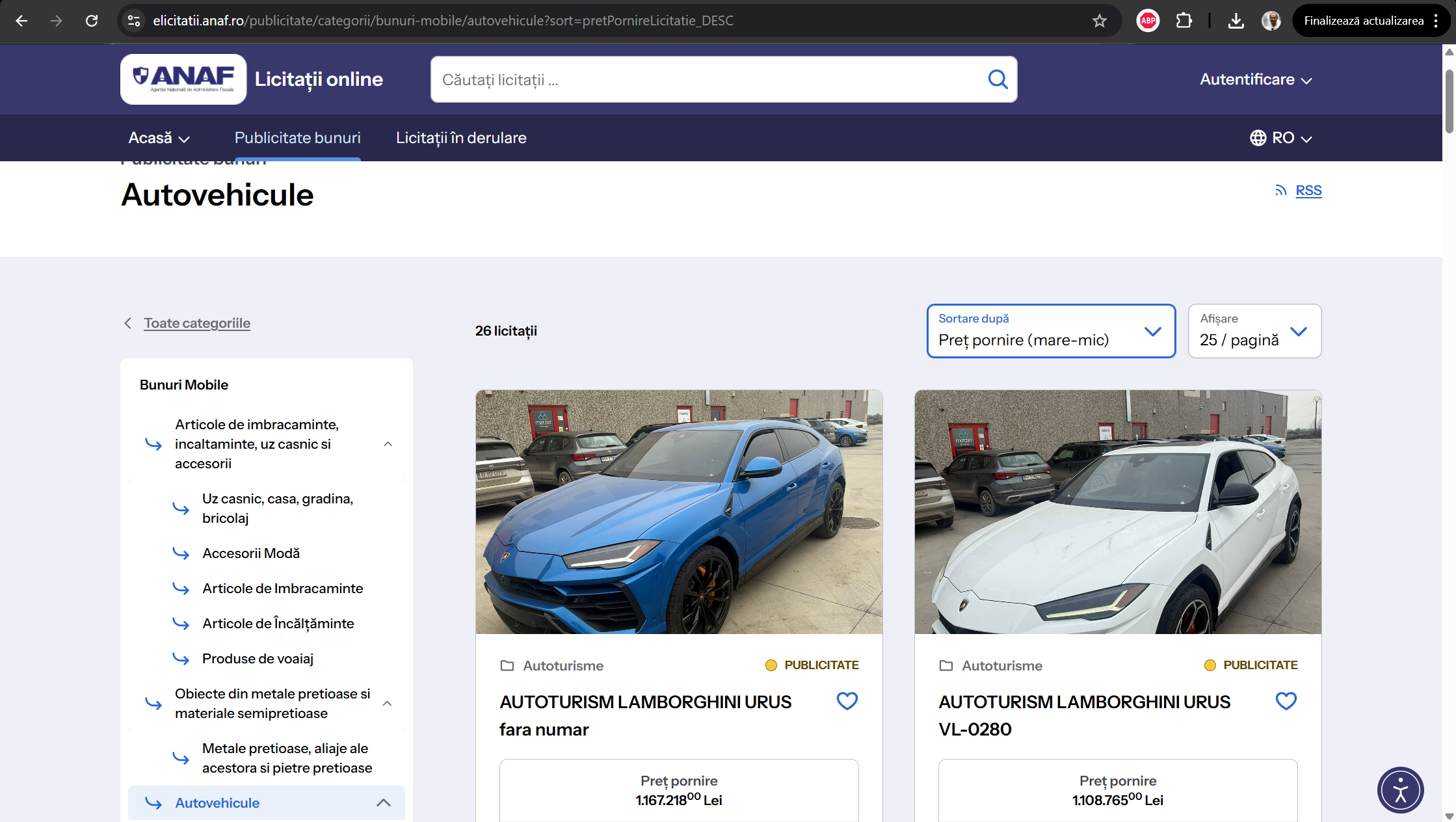
Task: Bookmark page with the star icon
Action: (x=1099, y=21)
